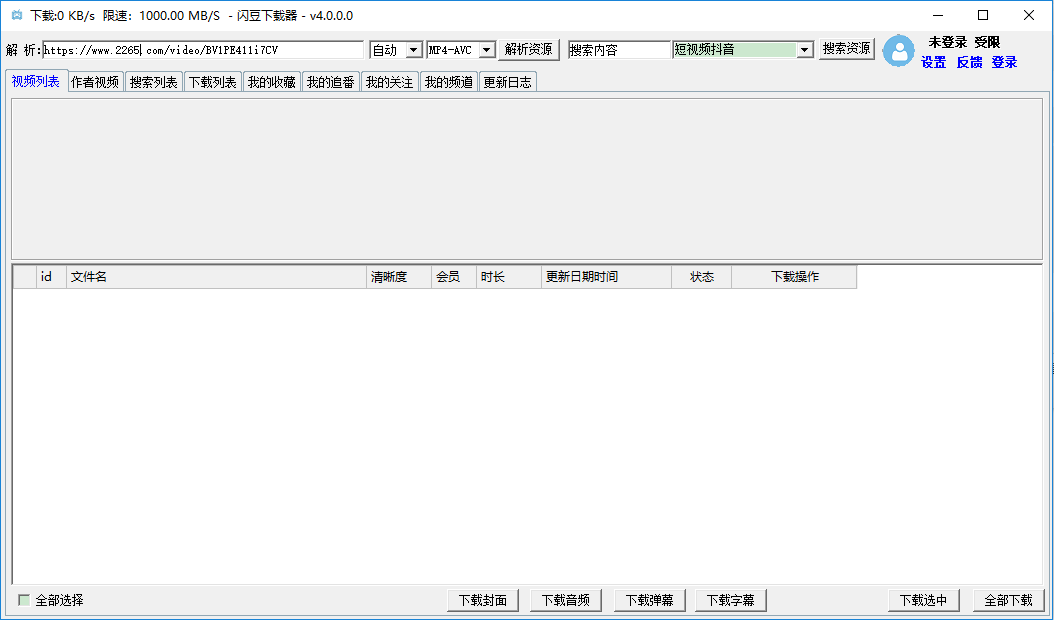This screenshot has width=1054, height=620.
Task: Open the 更新日志 changelog tab
Action: pyautogui.click(x=509, y=81)
